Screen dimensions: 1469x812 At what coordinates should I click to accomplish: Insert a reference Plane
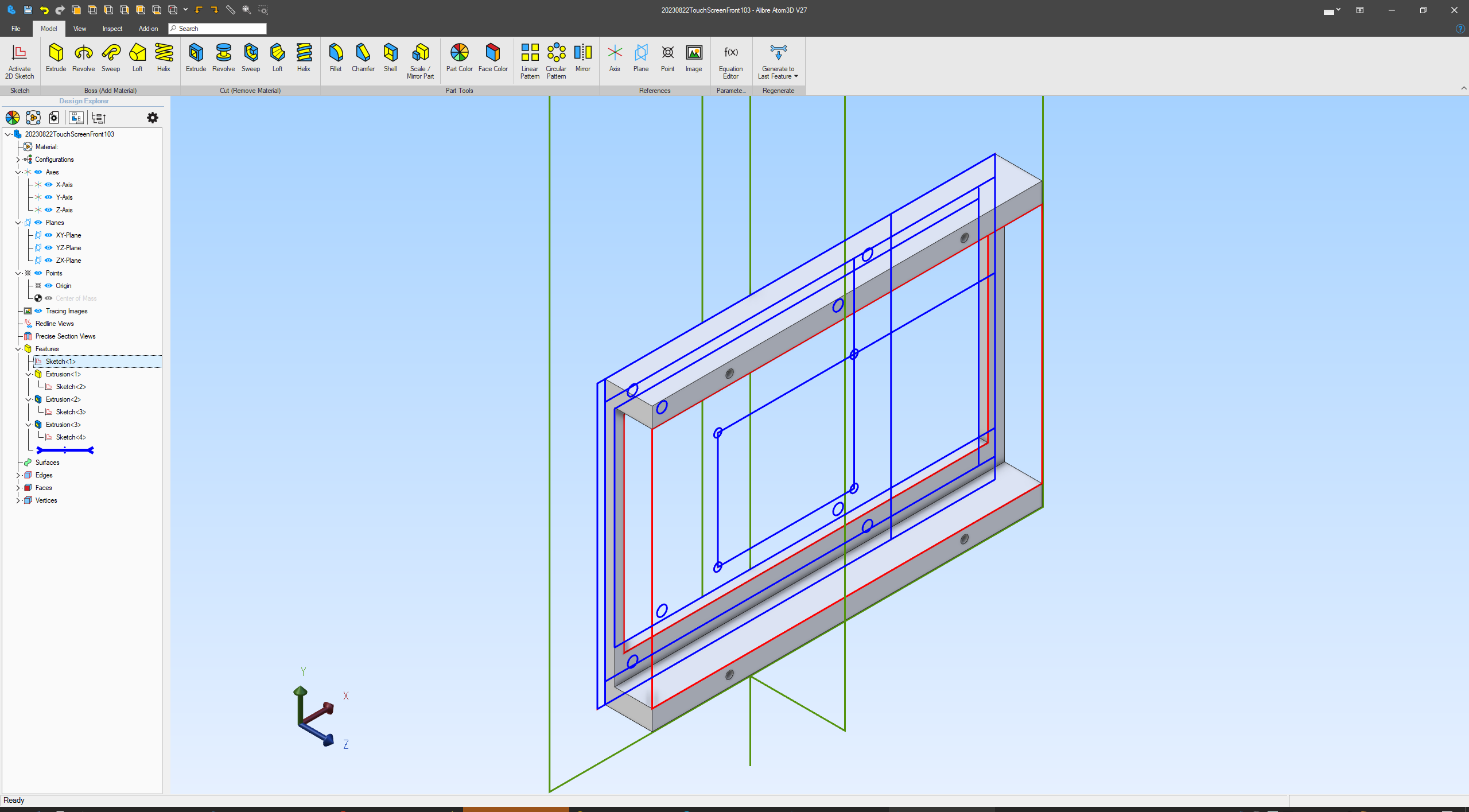(x=641, y=53)
